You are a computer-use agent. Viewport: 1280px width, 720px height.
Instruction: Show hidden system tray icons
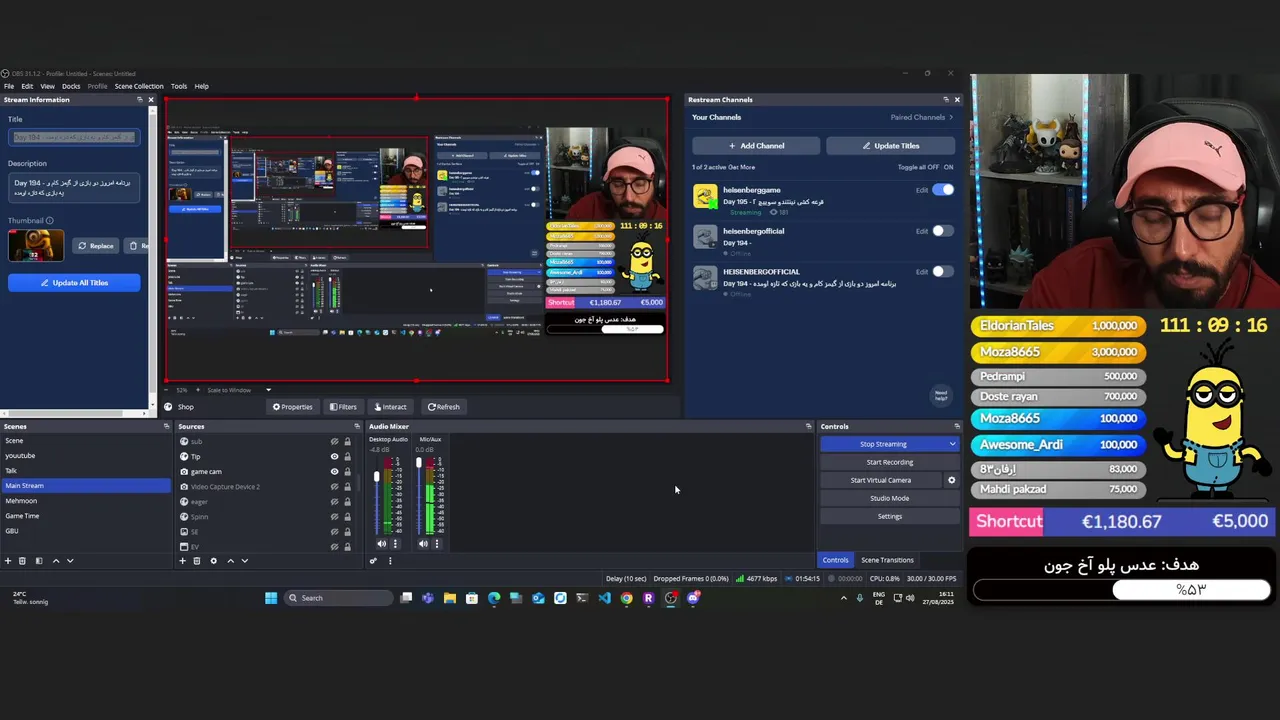[843, 598]
